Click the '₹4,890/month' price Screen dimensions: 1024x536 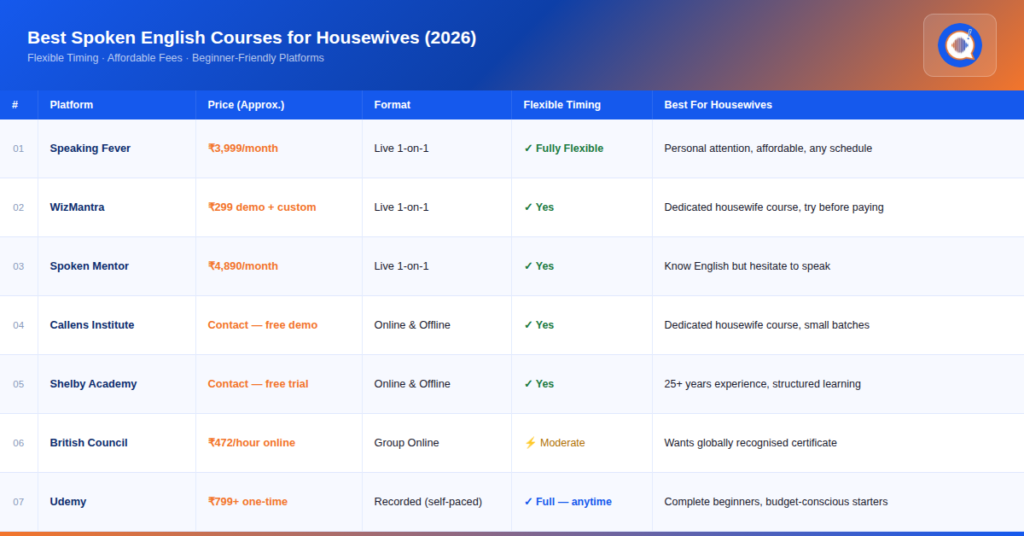coord(243,266)
